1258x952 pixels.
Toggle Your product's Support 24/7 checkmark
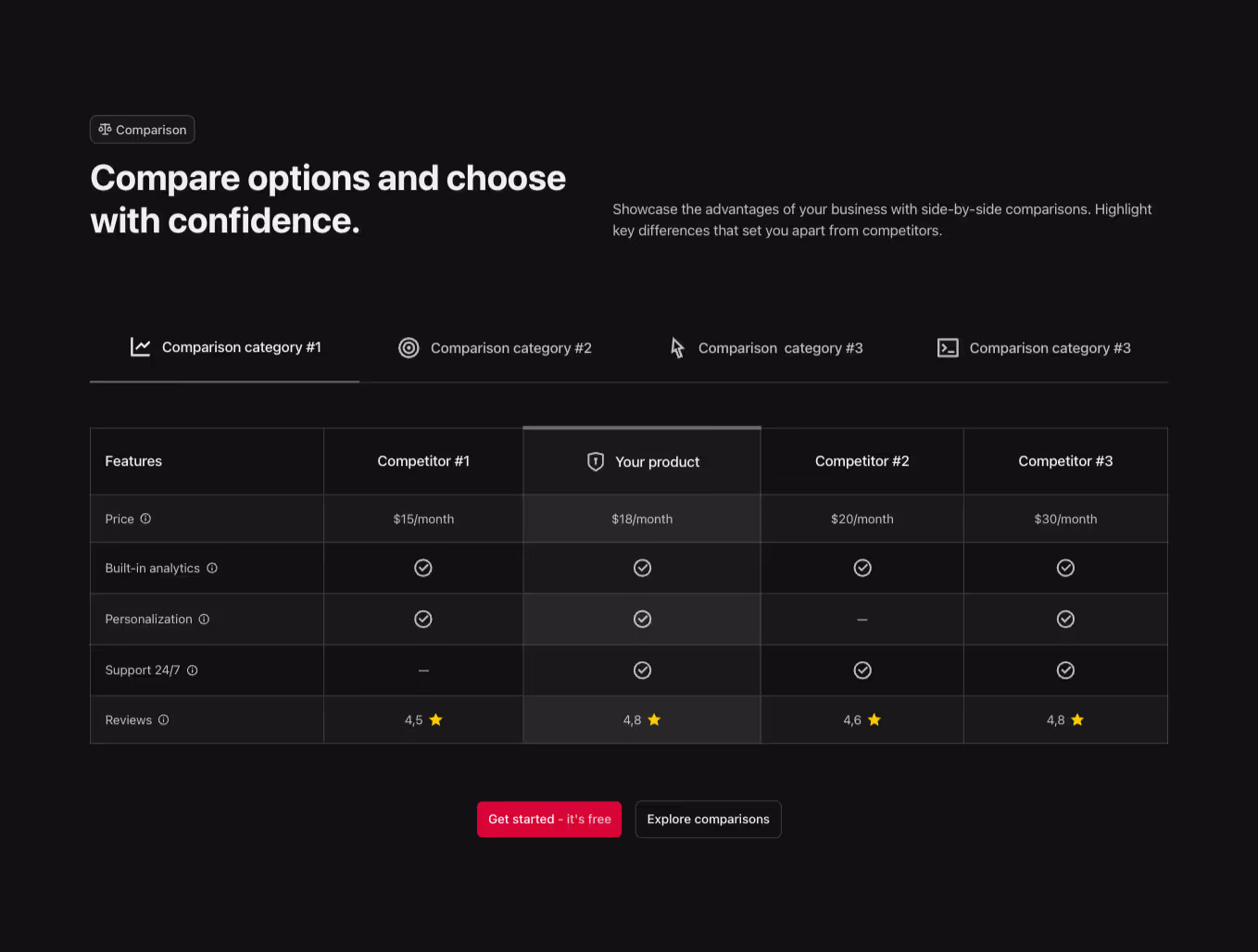point(642,670)
